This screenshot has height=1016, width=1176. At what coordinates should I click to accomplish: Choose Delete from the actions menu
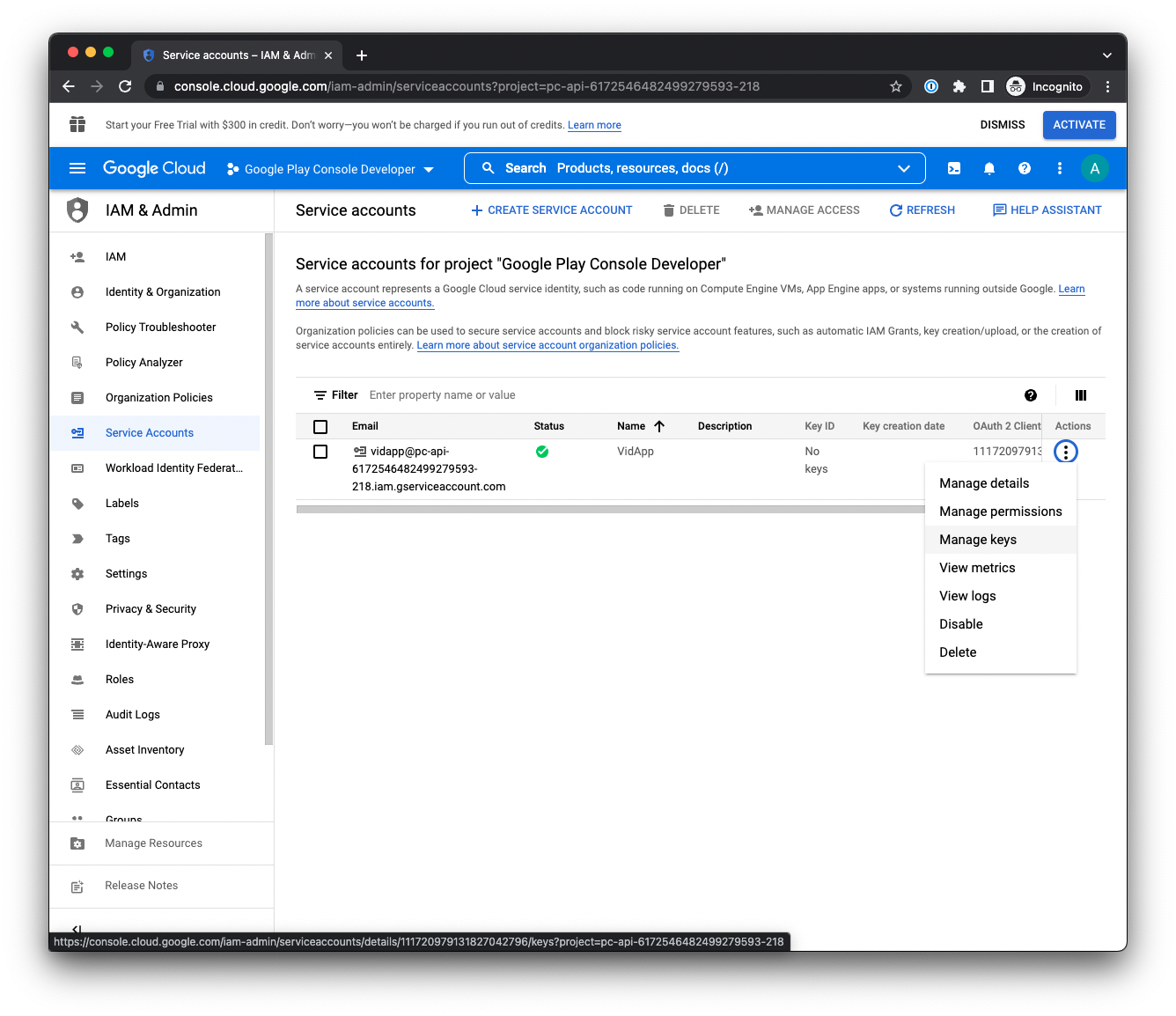(1001, 652)
